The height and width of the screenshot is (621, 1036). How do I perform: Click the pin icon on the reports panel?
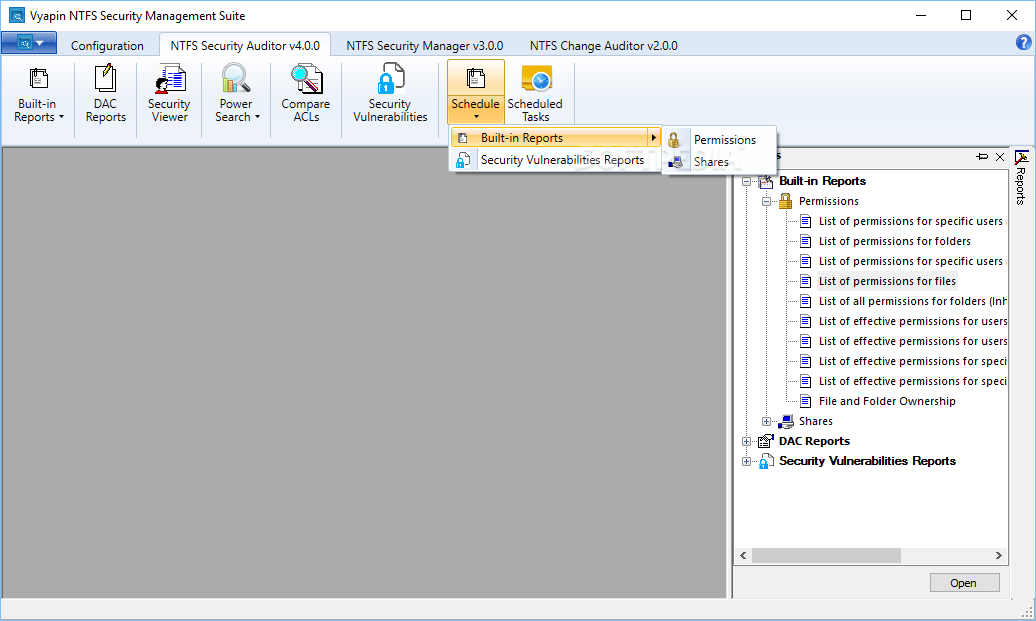pos(982,157)
